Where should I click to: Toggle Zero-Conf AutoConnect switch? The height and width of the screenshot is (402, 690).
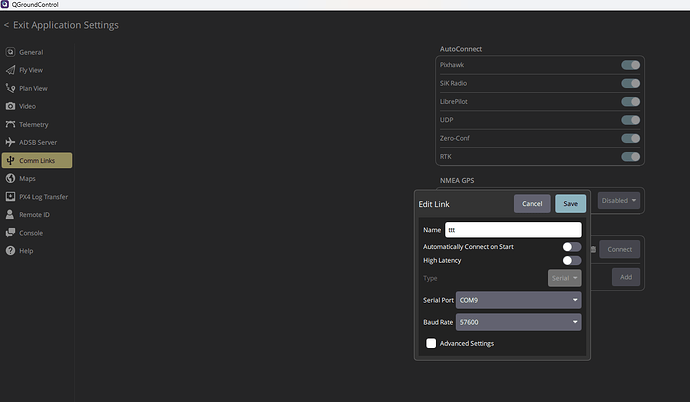point(630,138)
